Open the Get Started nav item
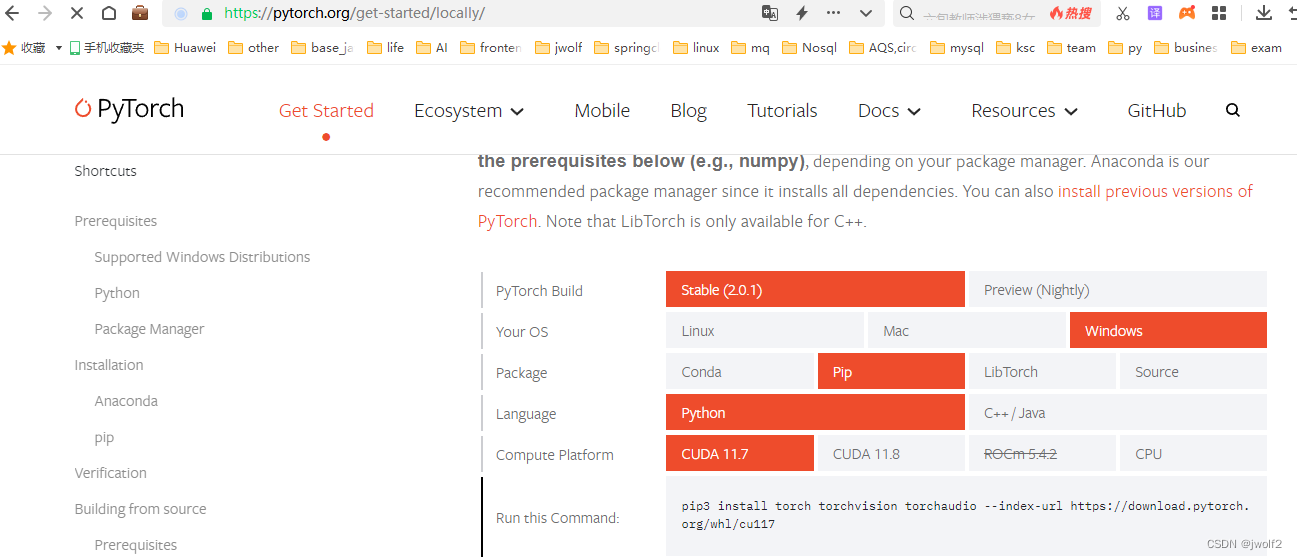This screenshot has height=560, width=1297. 326,111
